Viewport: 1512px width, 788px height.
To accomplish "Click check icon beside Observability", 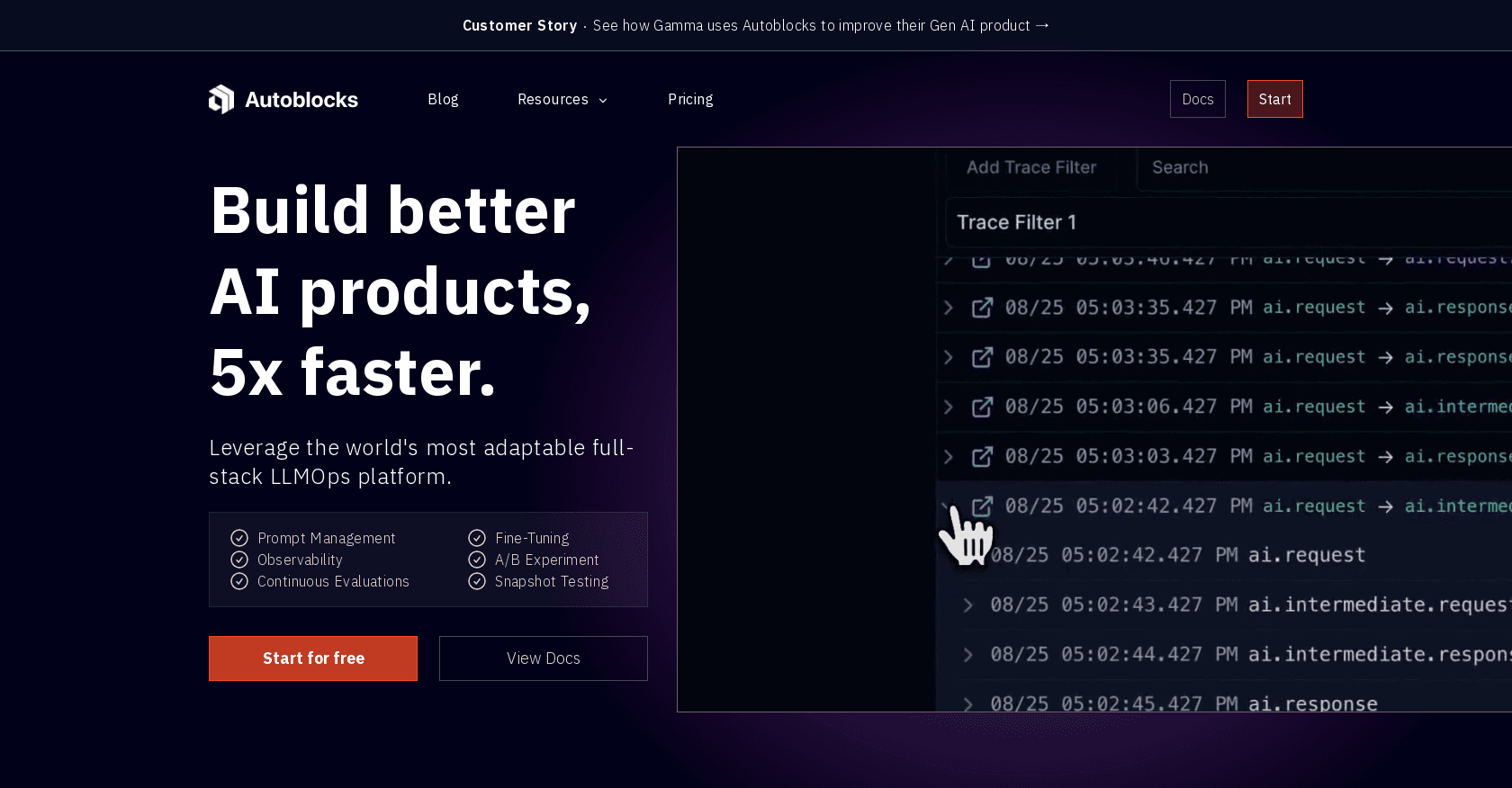I will pos(239,560).
